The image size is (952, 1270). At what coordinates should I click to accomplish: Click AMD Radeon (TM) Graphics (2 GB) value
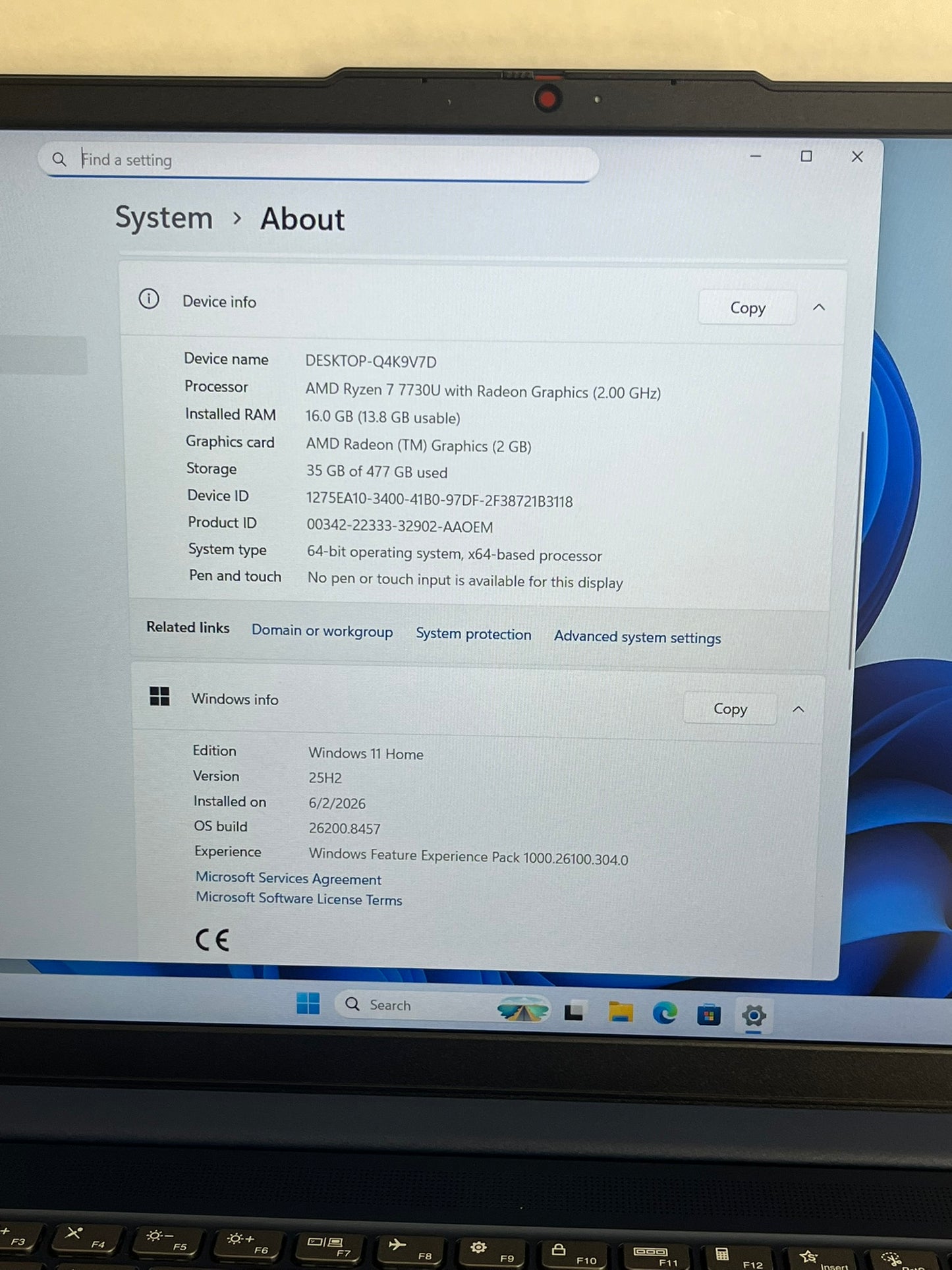point(418,446)
